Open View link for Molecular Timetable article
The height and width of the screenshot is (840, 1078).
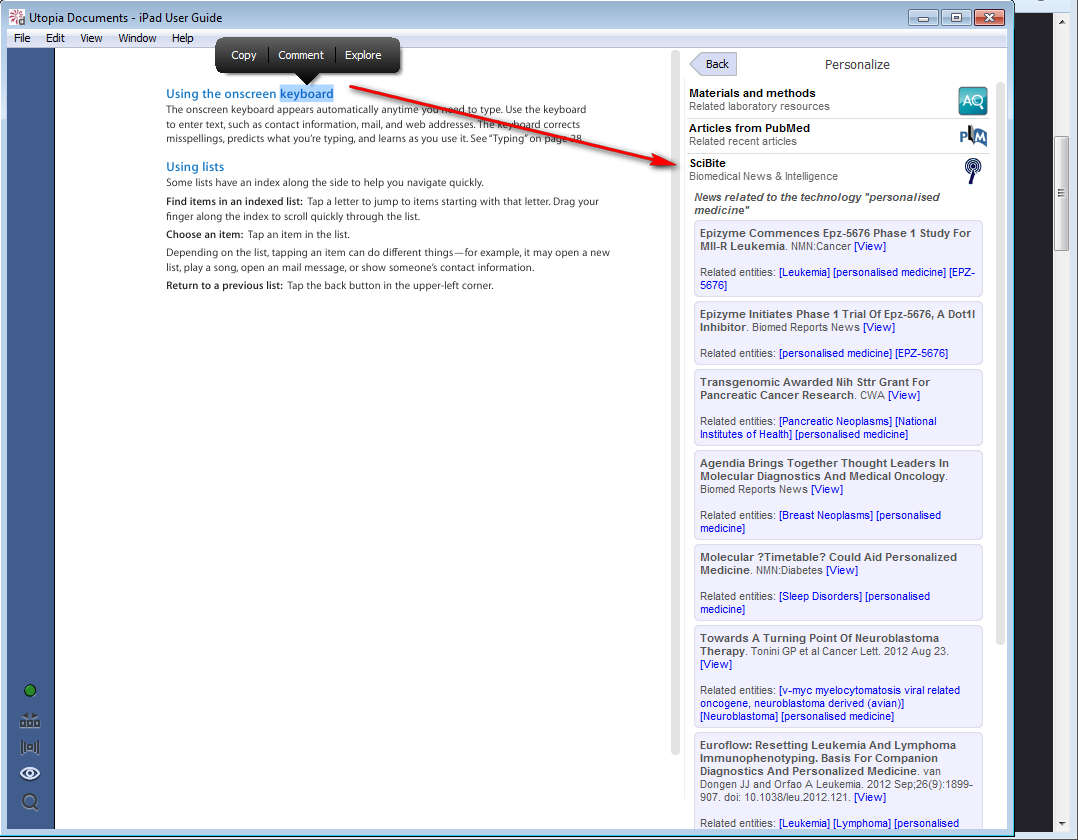842,571
